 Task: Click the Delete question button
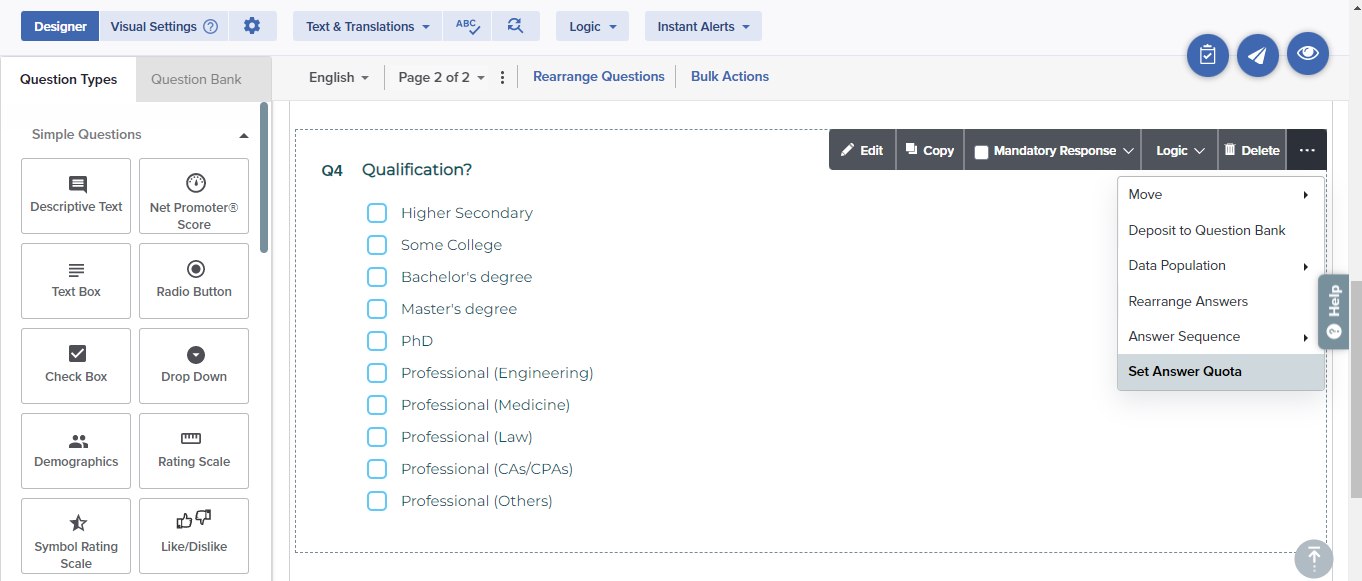[1252, 150]
